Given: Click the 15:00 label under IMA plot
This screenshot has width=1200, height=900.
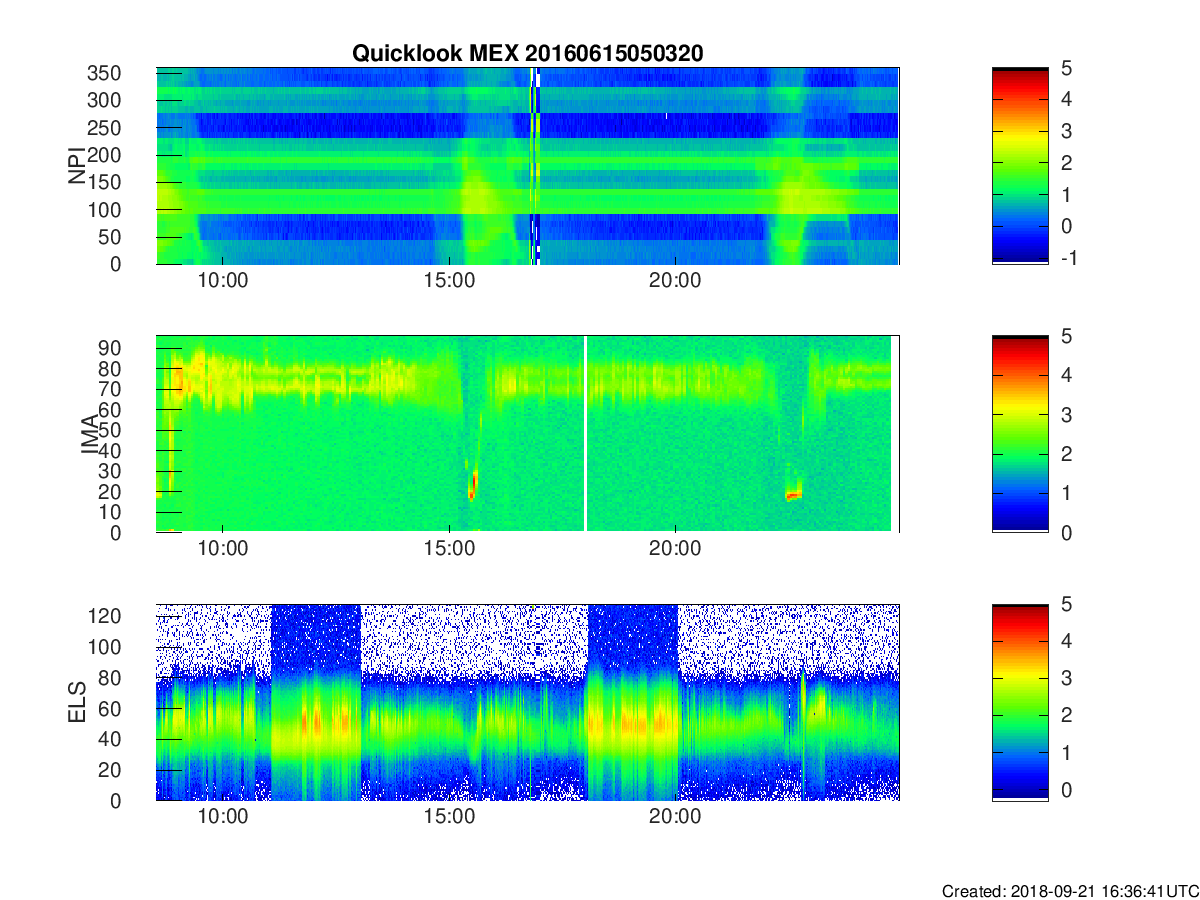Looking at the screenshot, I should 449,550.
